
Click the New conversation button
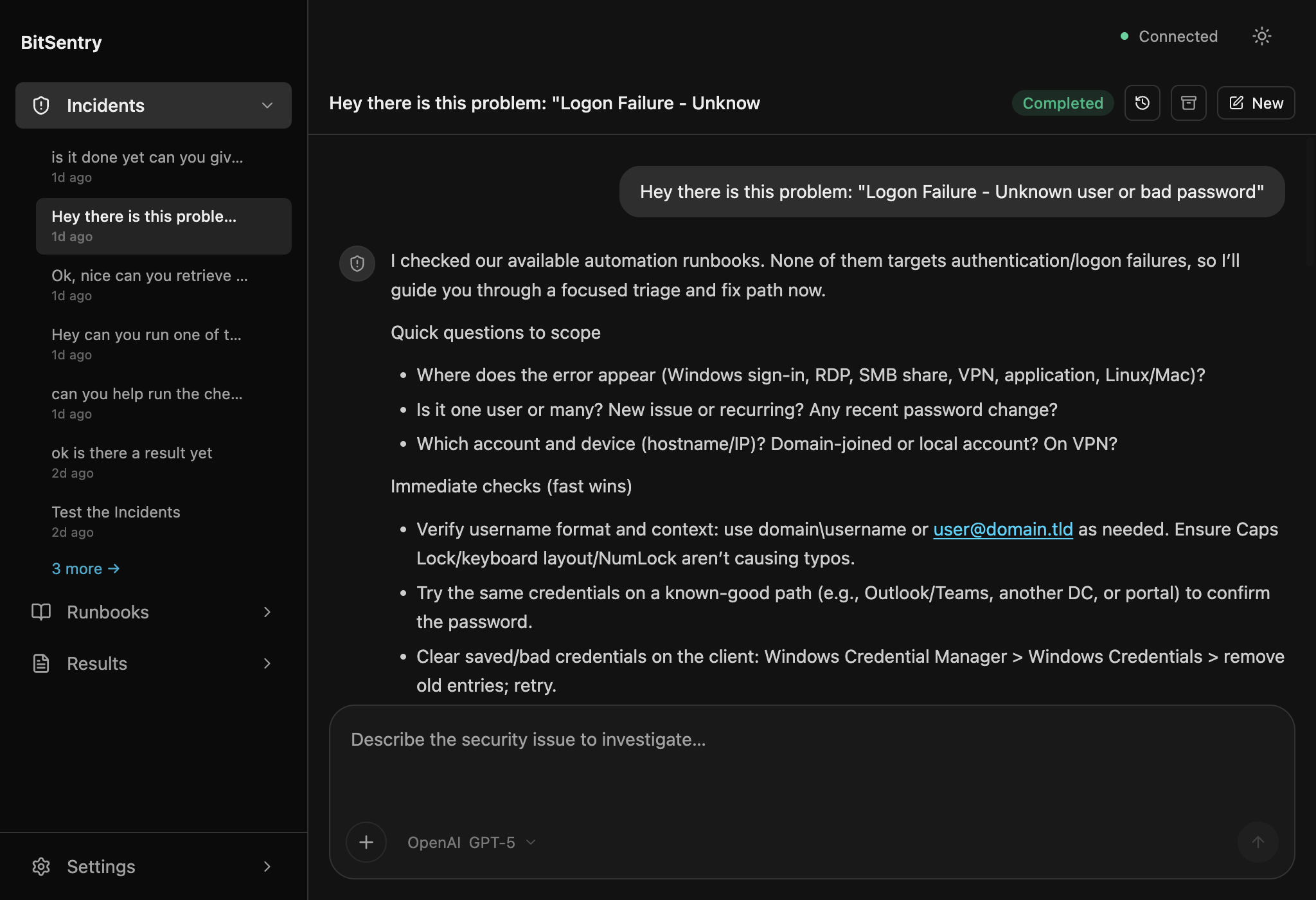click(1256, 103)
